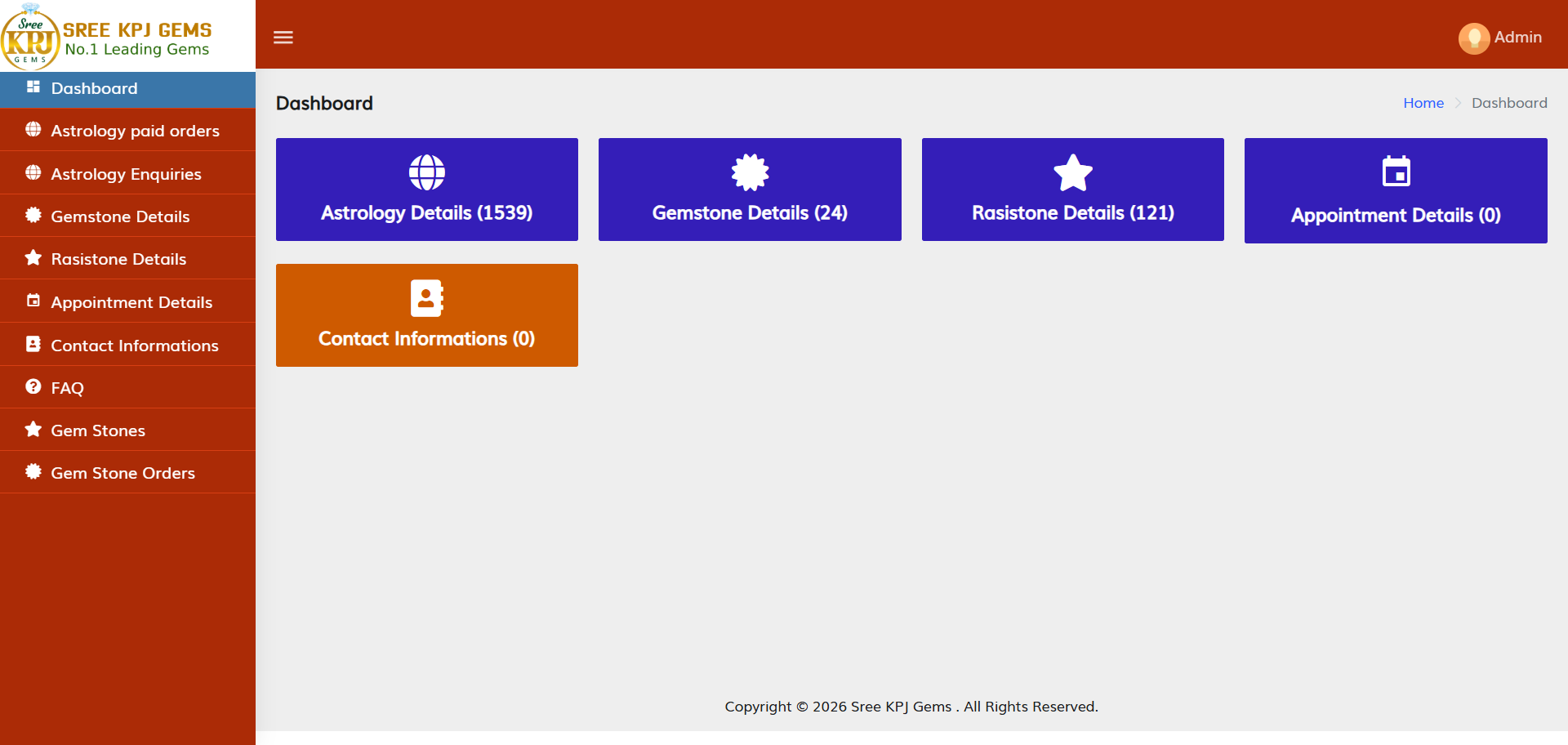Open the FAQ sidebar item
Screen dimensions: 1568x745
tap(127, 387)
